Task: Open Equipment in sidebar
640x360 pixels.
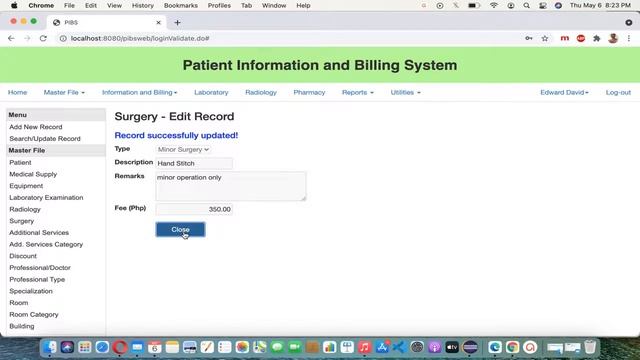Action: 26,186
